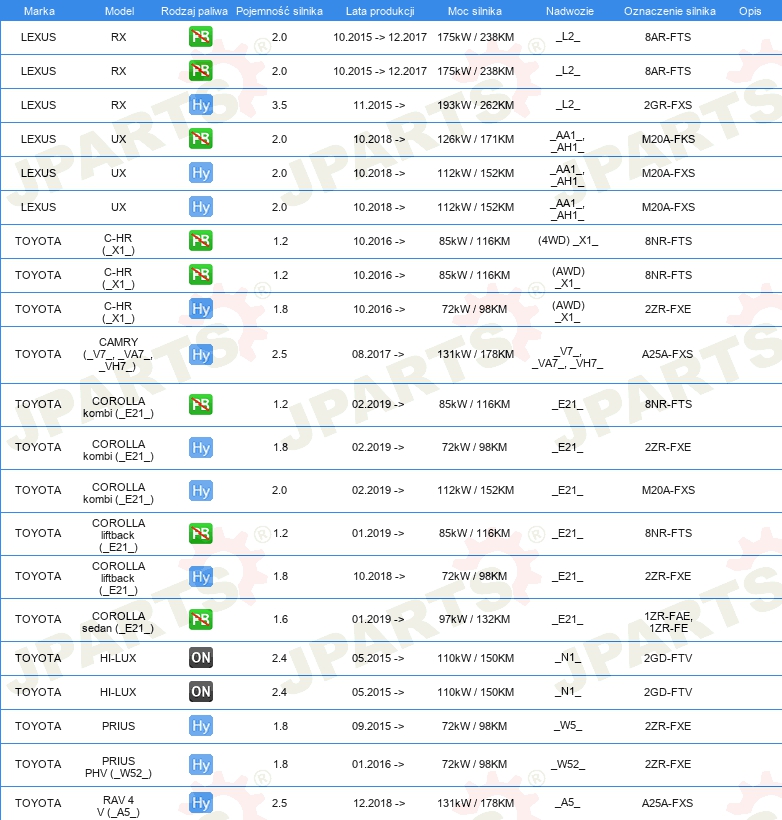Select the 97kW / 132KM power cell
782x820 pixels.
click(474, 619)
